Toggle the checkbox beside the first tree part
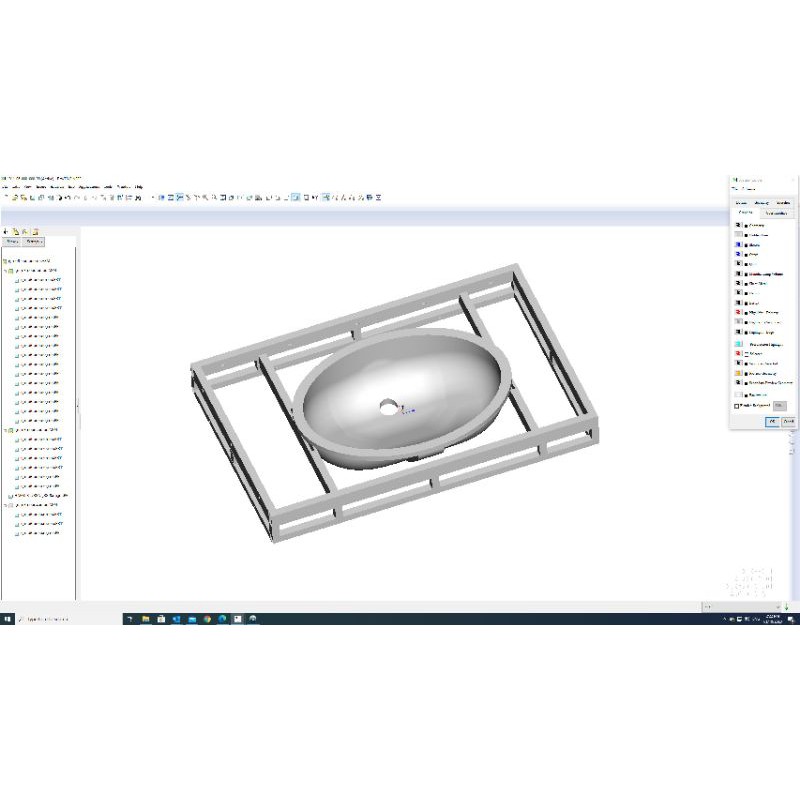The height and width of the screenshot is (800, 800). coord(16,281)
